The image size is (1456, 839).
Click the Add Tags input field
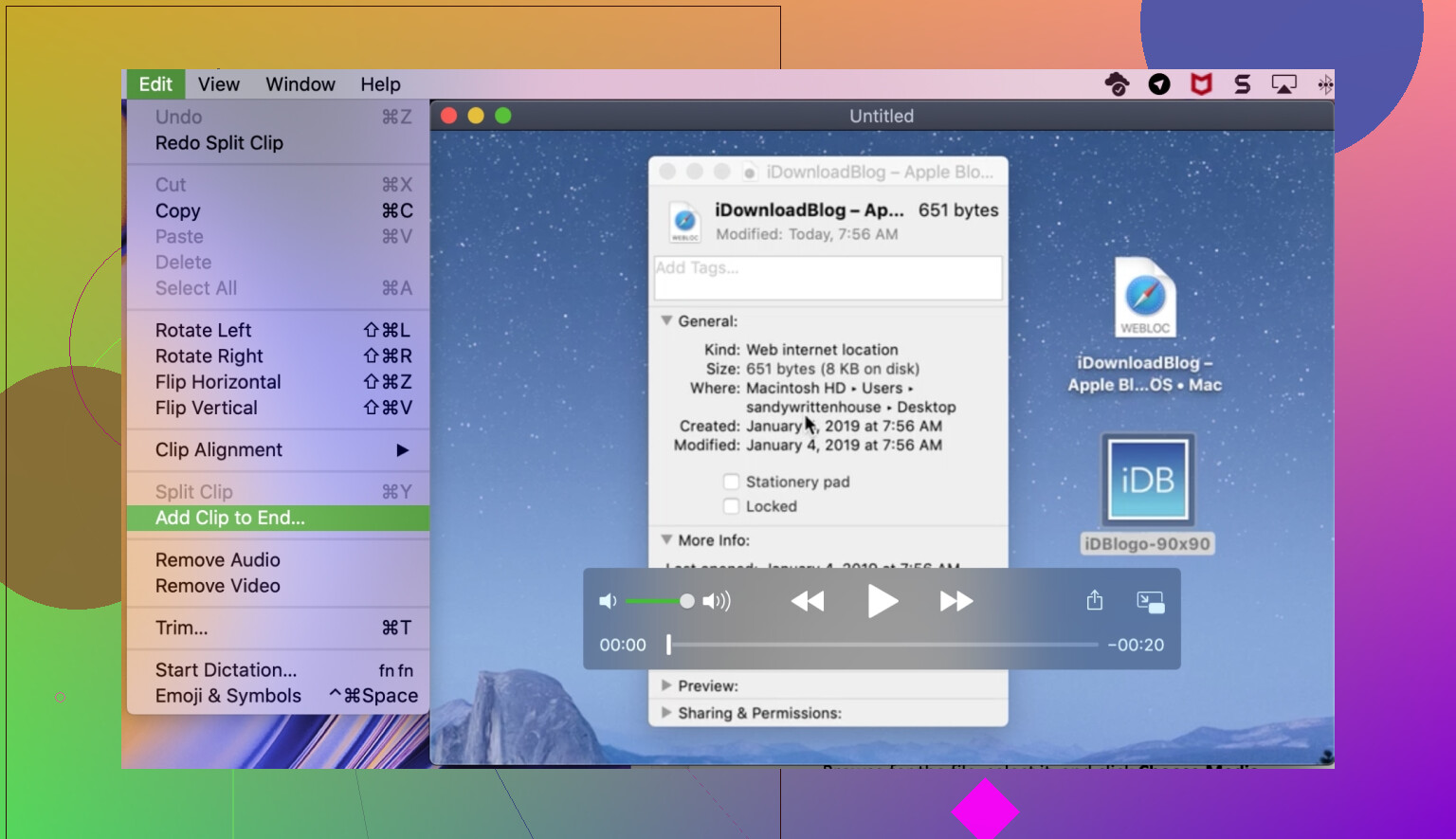click(828, 278)
